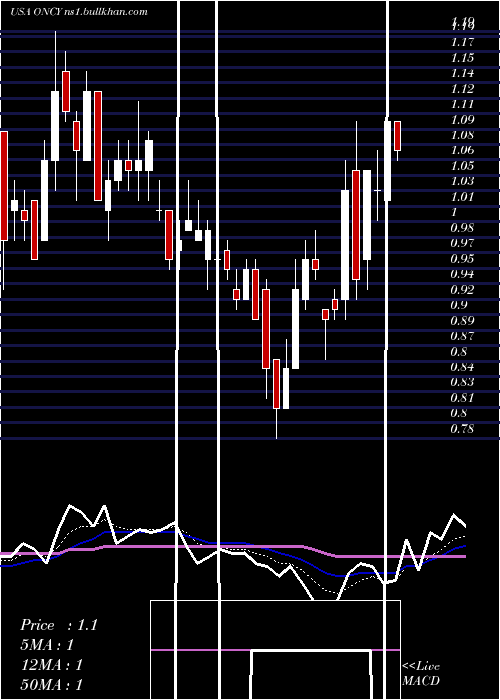Select the 0.97 price level label
The height and width of the screenshot is (700, 500).
(x=462, y=243)
